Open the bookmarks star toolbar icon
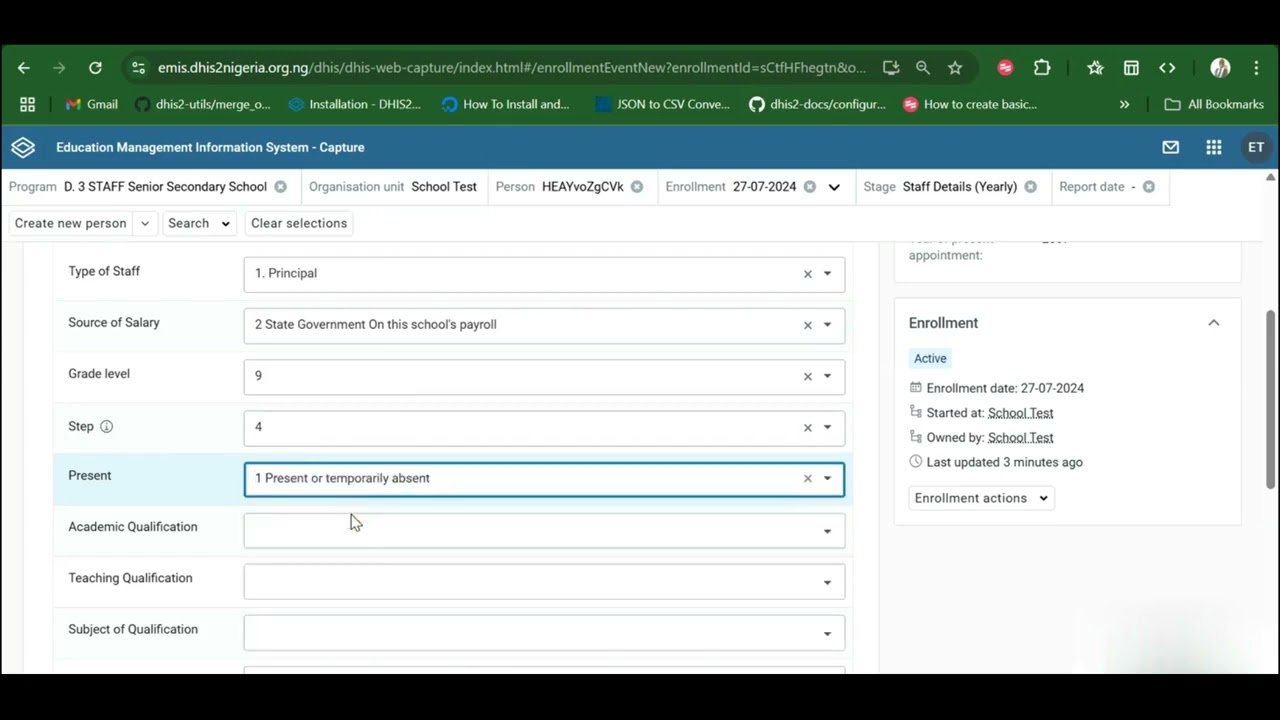Viewport: 1280px width, 720px height. [1095, 68]
